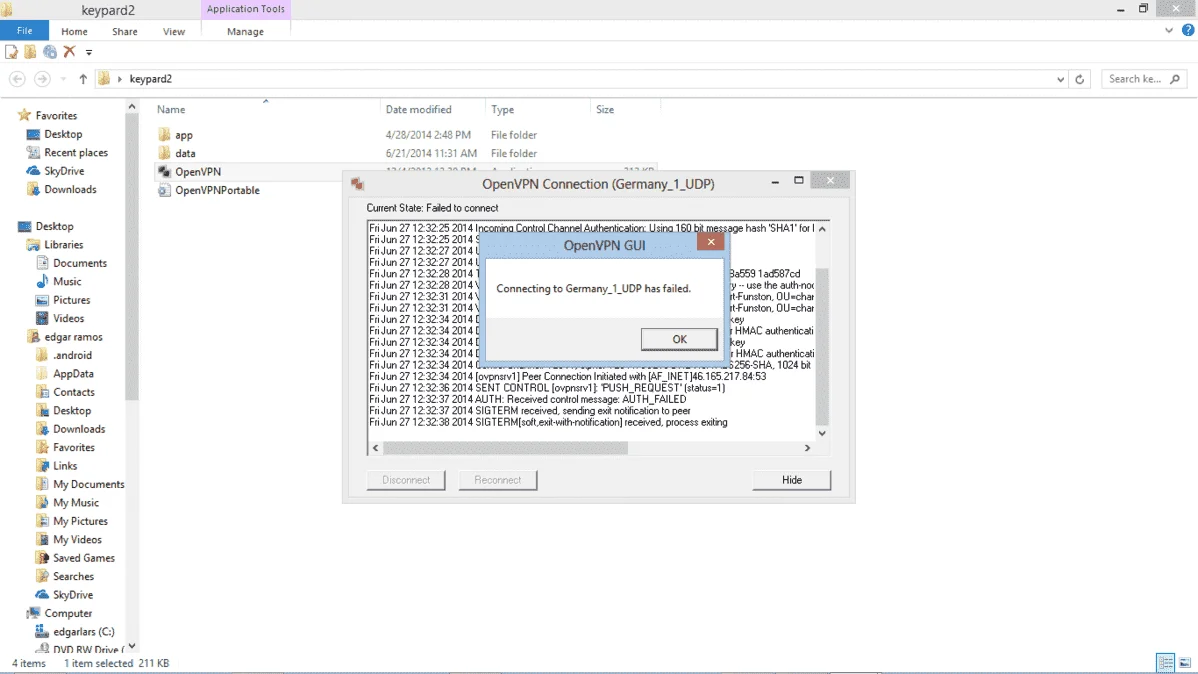Screen dimensions: 1198x674
Task: Click the Back navigation arrow
Action: [x=17, y=79]
